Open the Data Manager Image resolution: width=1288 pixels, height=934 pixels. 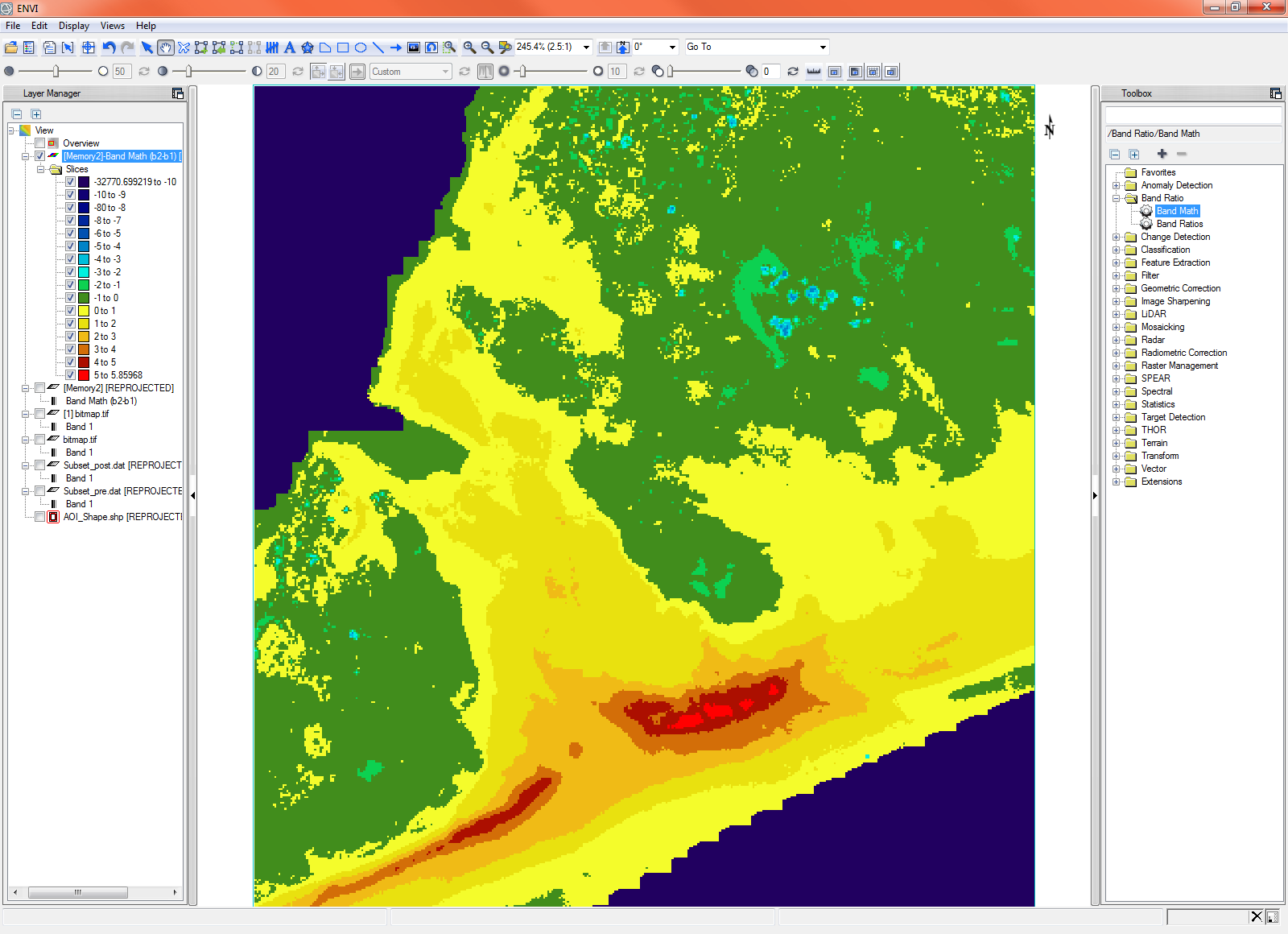click(x=28, y=47)
